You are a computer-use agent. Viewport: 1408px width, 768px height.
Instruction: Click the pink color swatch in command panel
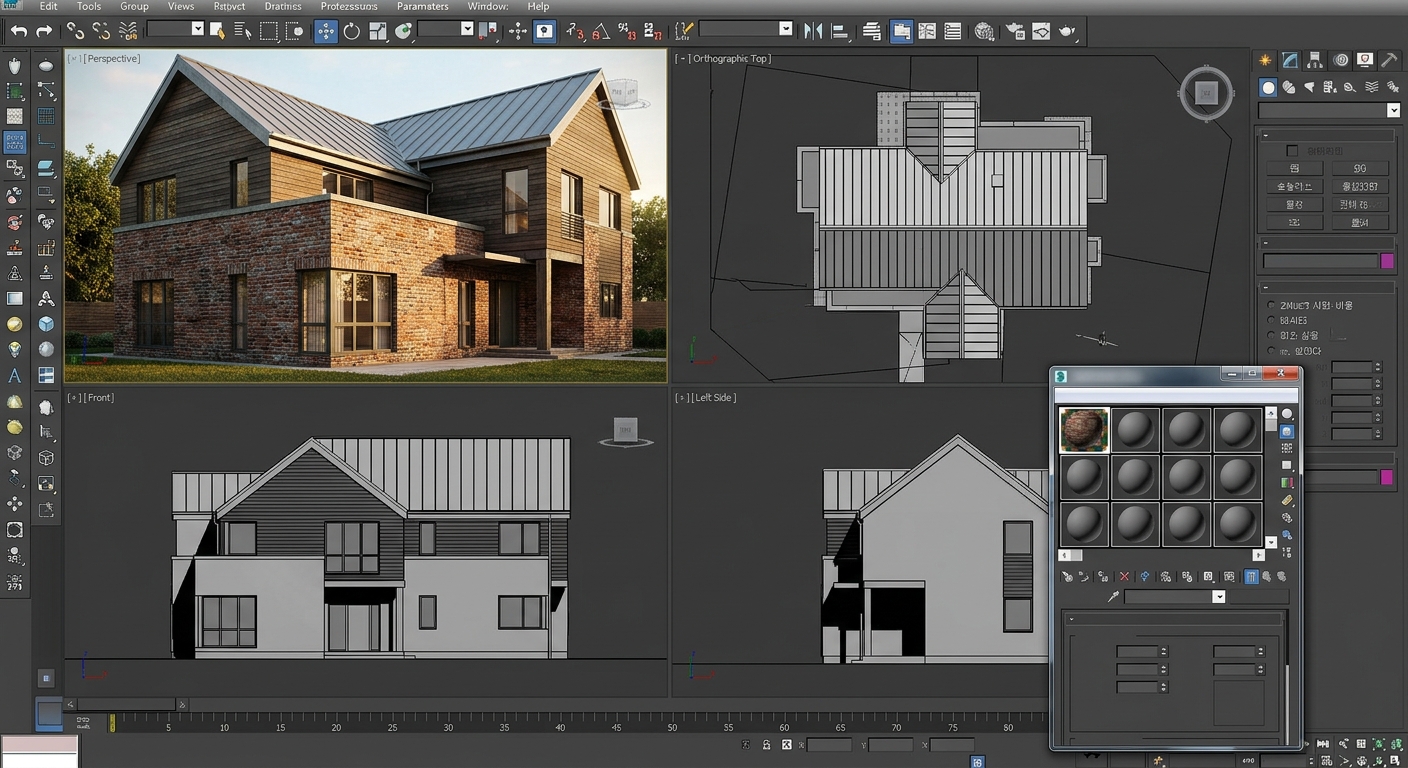(1387, 260)
